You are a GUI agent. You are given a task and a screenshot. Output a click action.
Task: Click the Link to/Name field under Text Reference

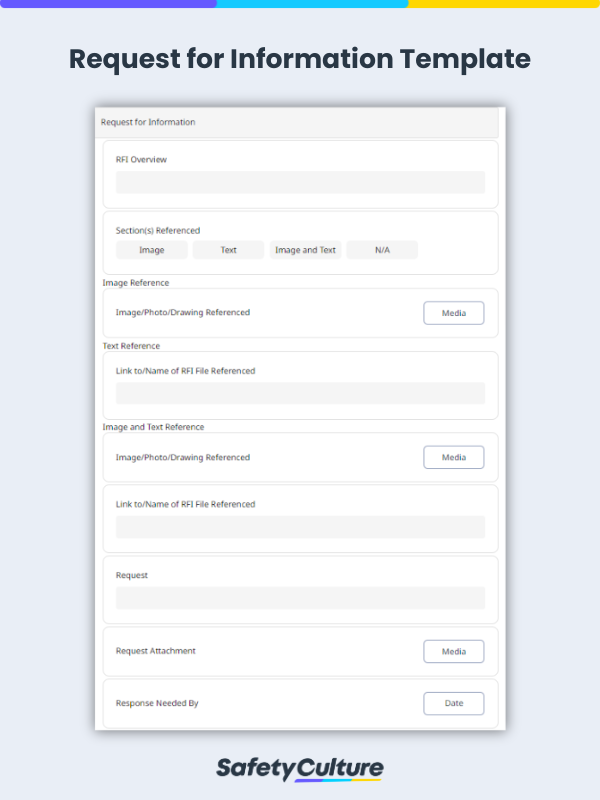point(300,392)
